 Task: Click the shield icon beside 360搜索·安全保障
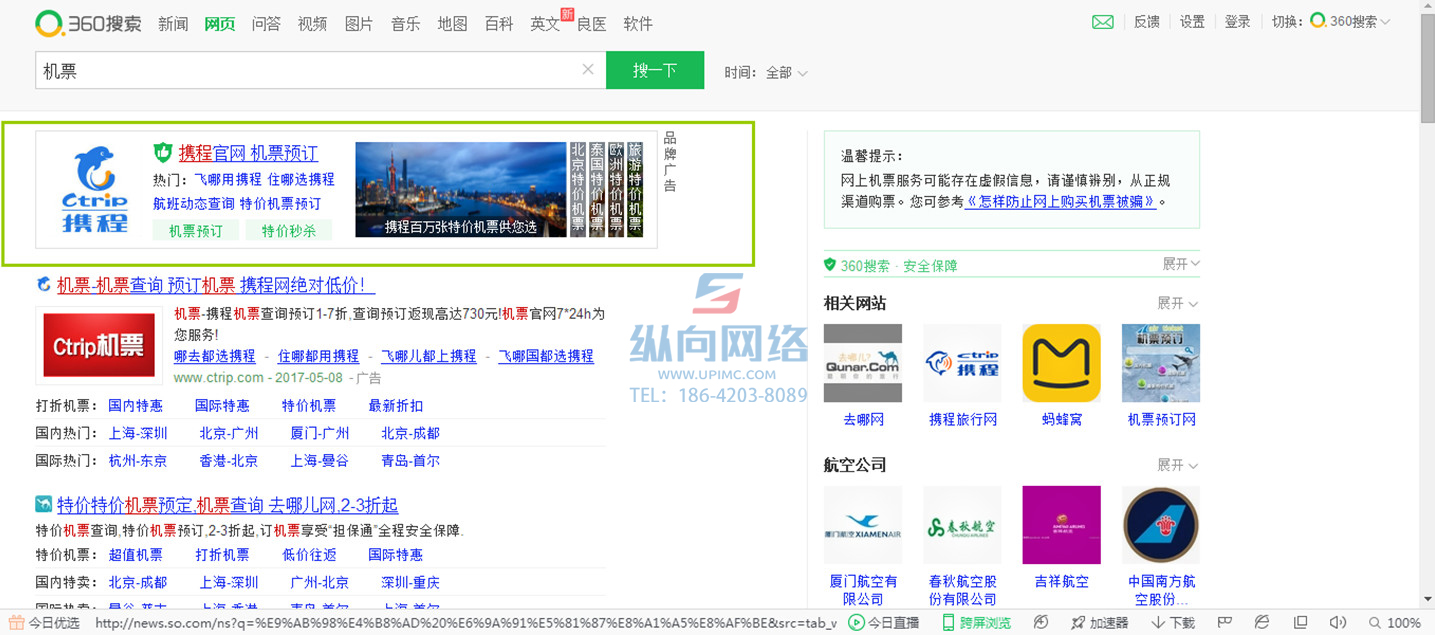829,265
